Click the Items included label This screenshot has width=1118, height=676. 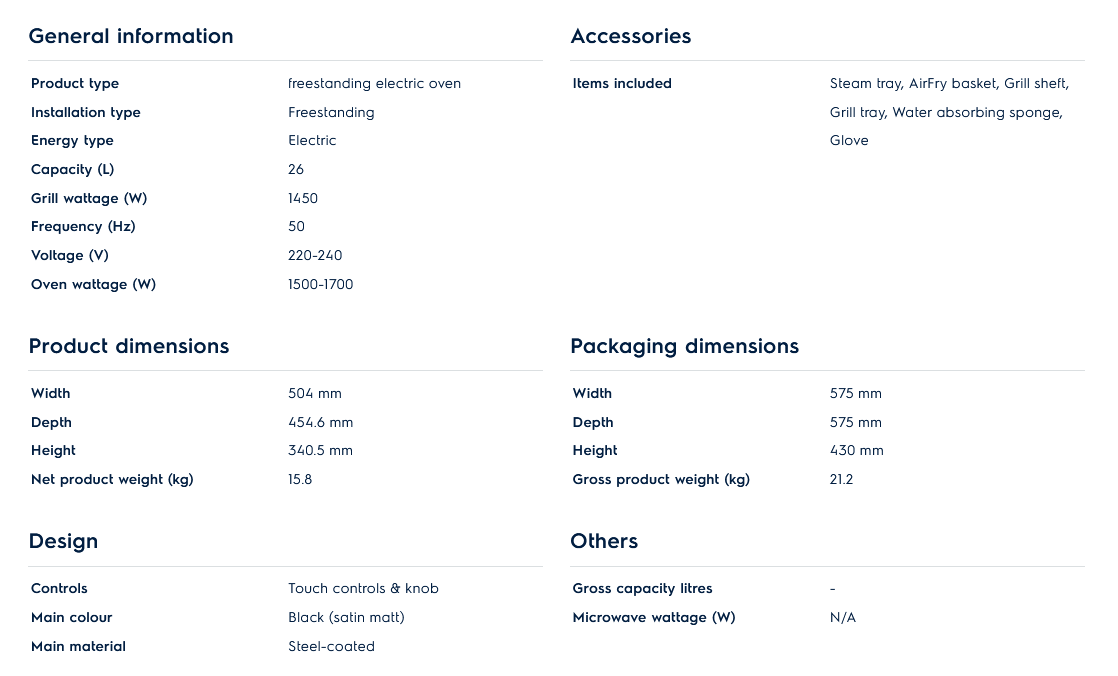[622, 83]
